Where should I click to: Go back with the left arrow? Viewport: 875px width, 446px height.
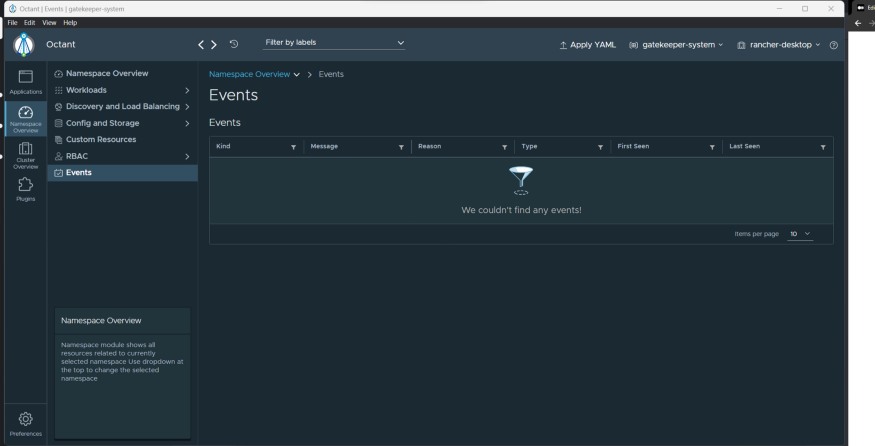pos(201,44)
